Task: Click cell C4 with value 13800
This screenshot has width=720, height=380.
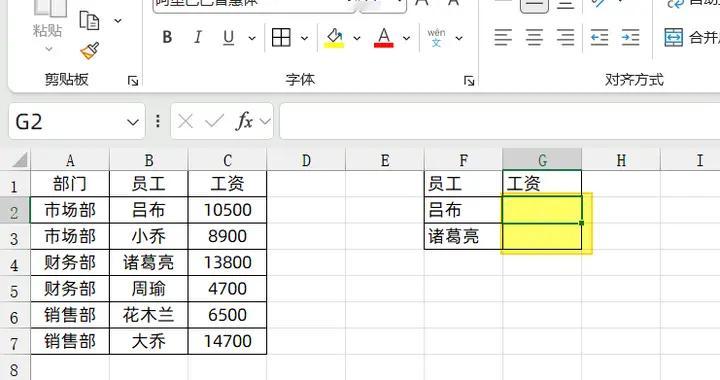Action: pyautogui.click(x=227, y=263)
